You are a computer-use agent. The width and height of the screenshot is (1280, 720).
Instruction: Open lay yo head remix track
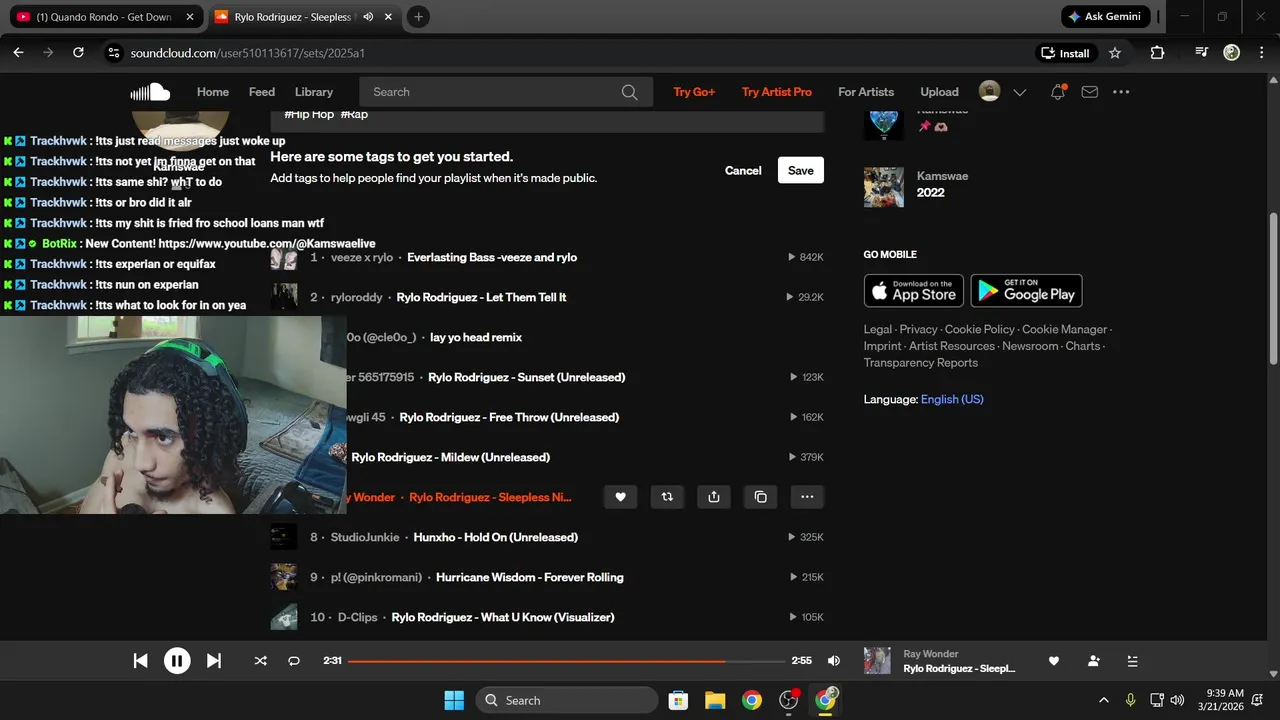[x=476, y=337]
